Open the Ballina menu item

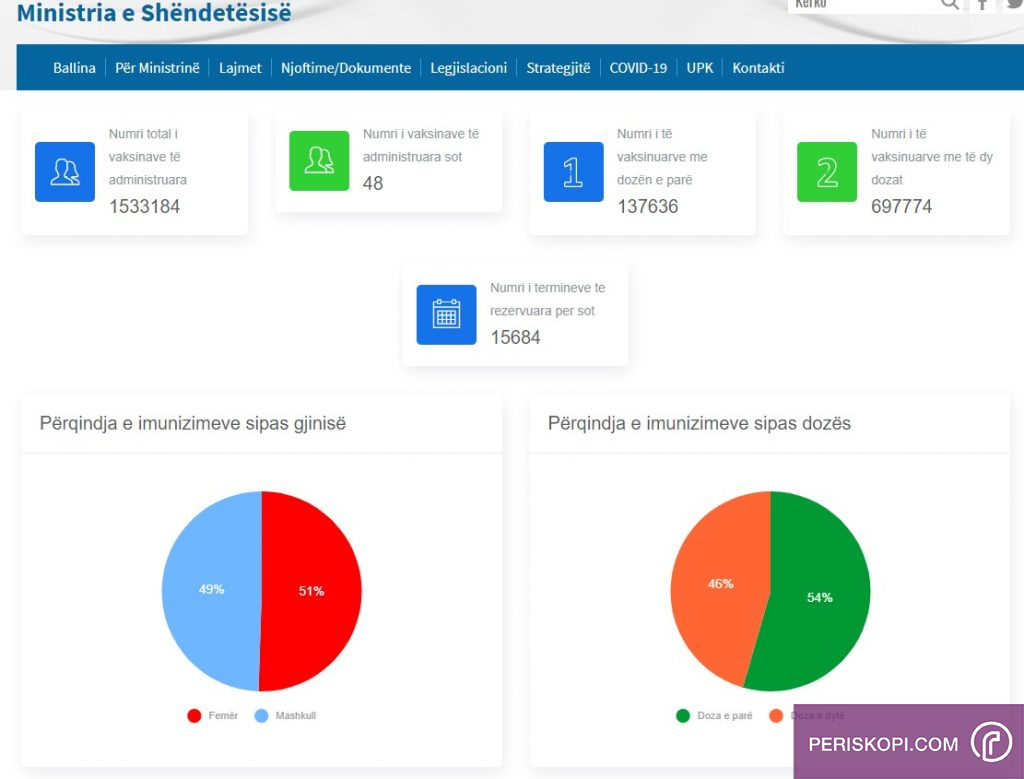(x=74, y=68)
